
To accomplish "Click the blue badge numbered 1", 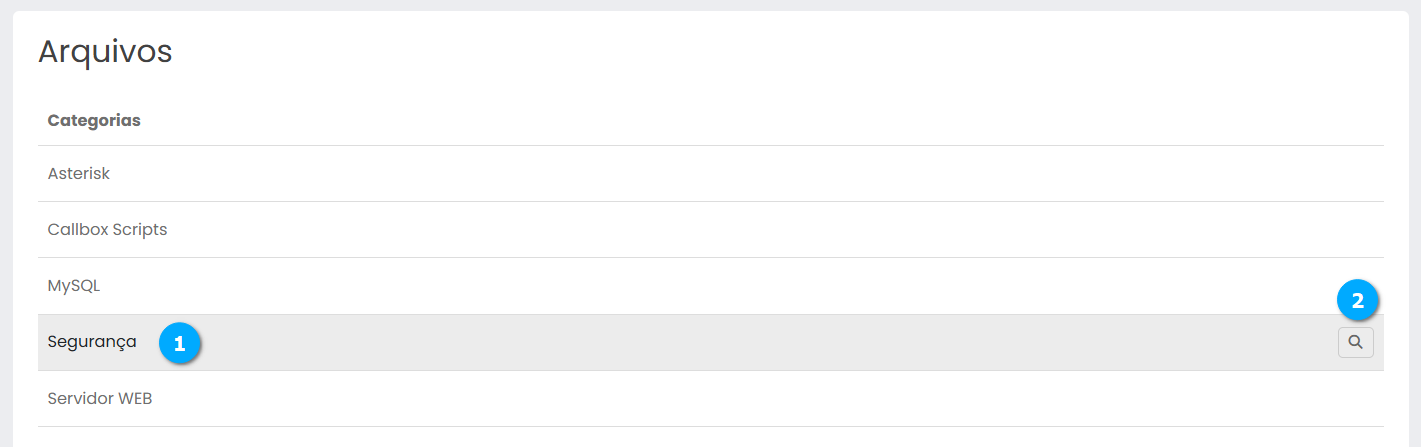I will [x=180, y=343].
